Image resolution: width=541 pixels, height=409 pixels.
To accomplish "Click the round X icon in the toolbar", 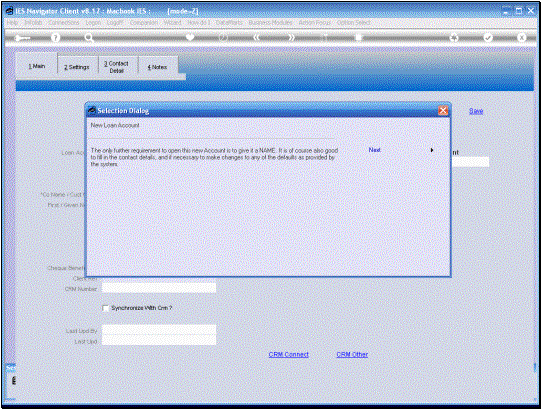I will (x=522, y=37).
